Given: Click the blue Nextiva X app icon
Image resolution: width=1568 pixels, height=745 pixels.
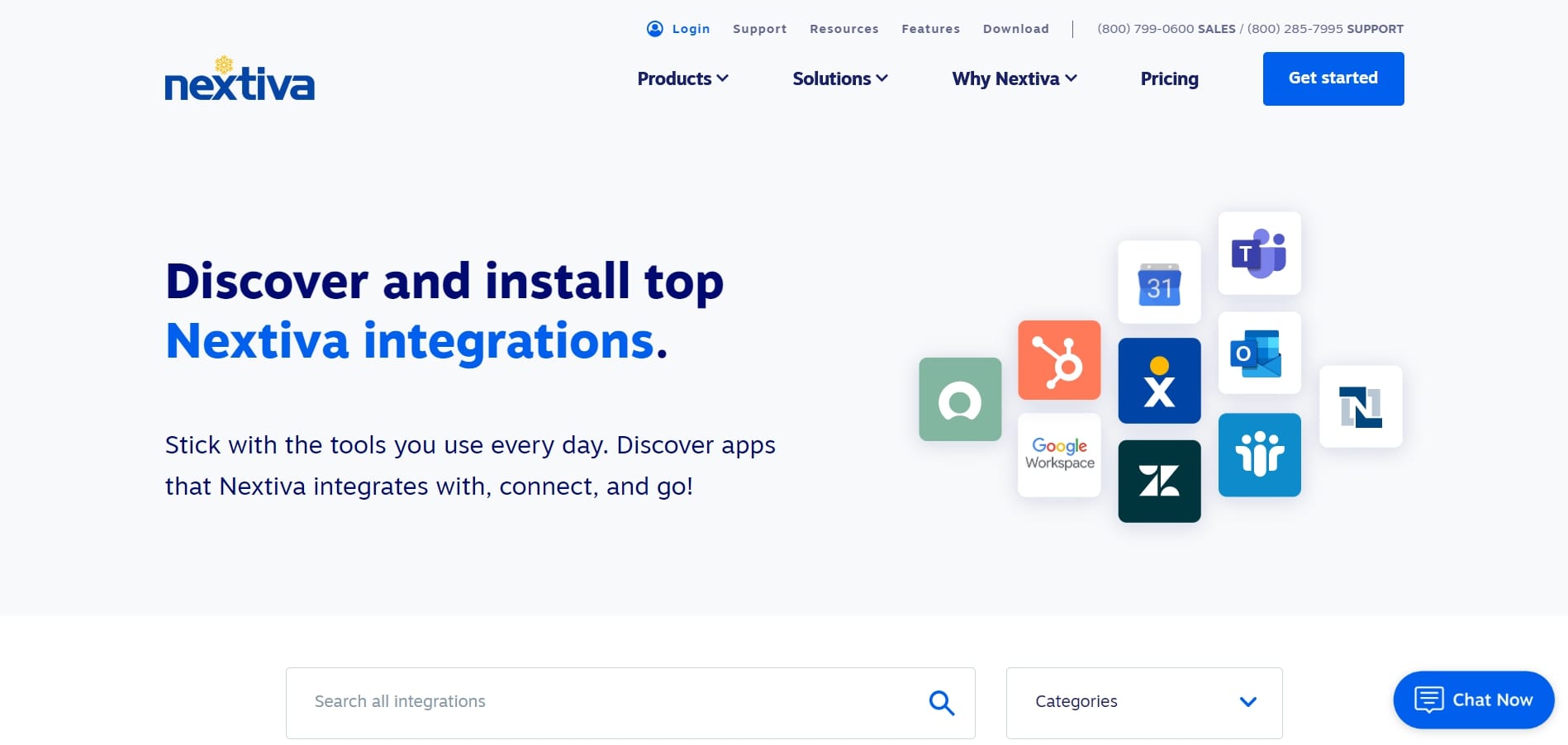Looking at the screenshot, I should [1159, 381].
